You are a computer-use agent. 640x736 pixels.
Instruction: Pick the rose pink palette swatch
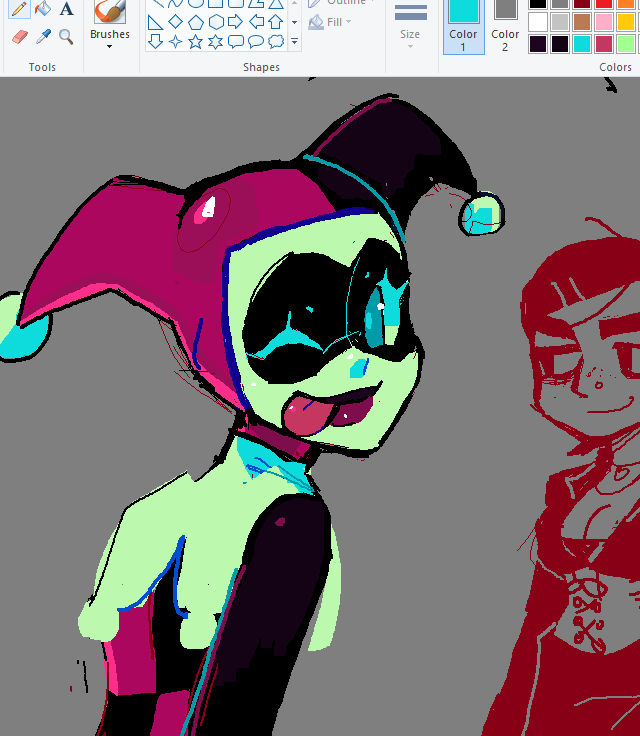coord(604,22)
